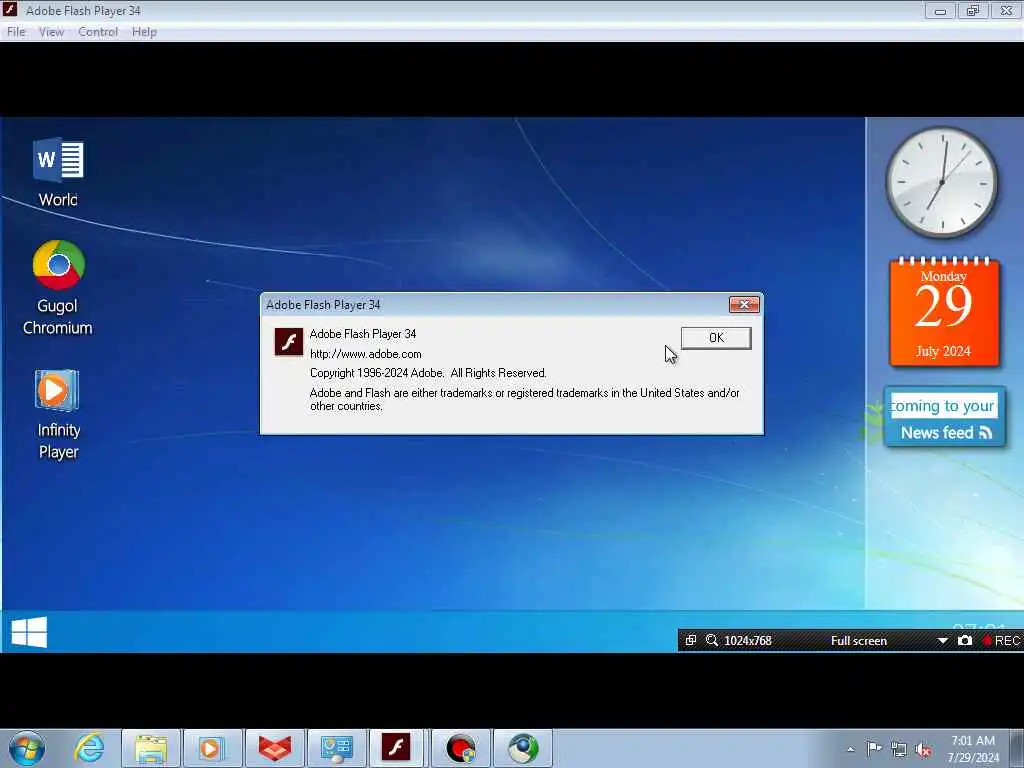This screenshot has height=768, width=1024.
Task: Minimize the Flash Player window
Action: [940, 10]
